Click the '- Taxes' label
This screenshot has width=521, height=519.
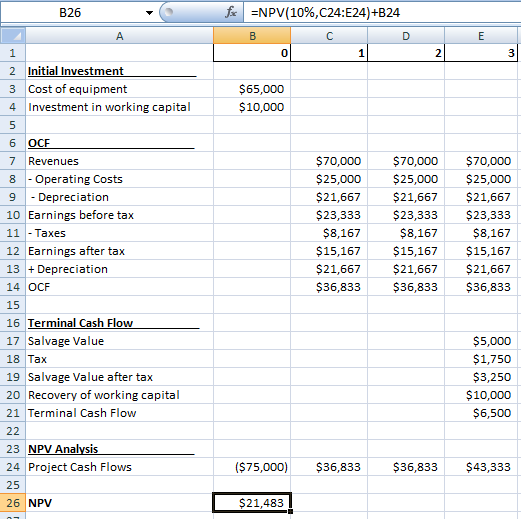pyautogui.click(x=47, y=233)
